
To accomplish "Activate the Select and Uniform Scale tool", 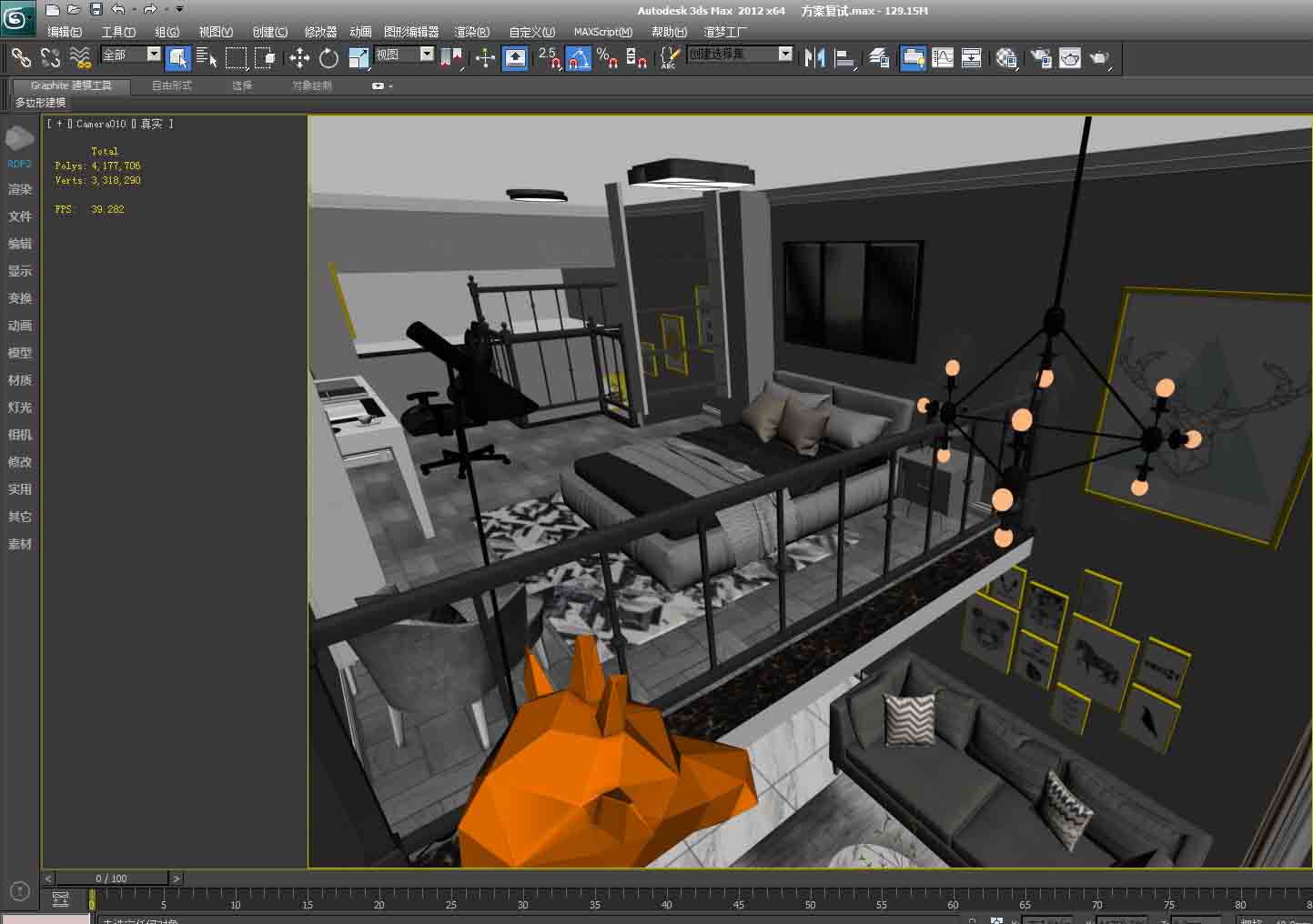I will tap(359, 58).
